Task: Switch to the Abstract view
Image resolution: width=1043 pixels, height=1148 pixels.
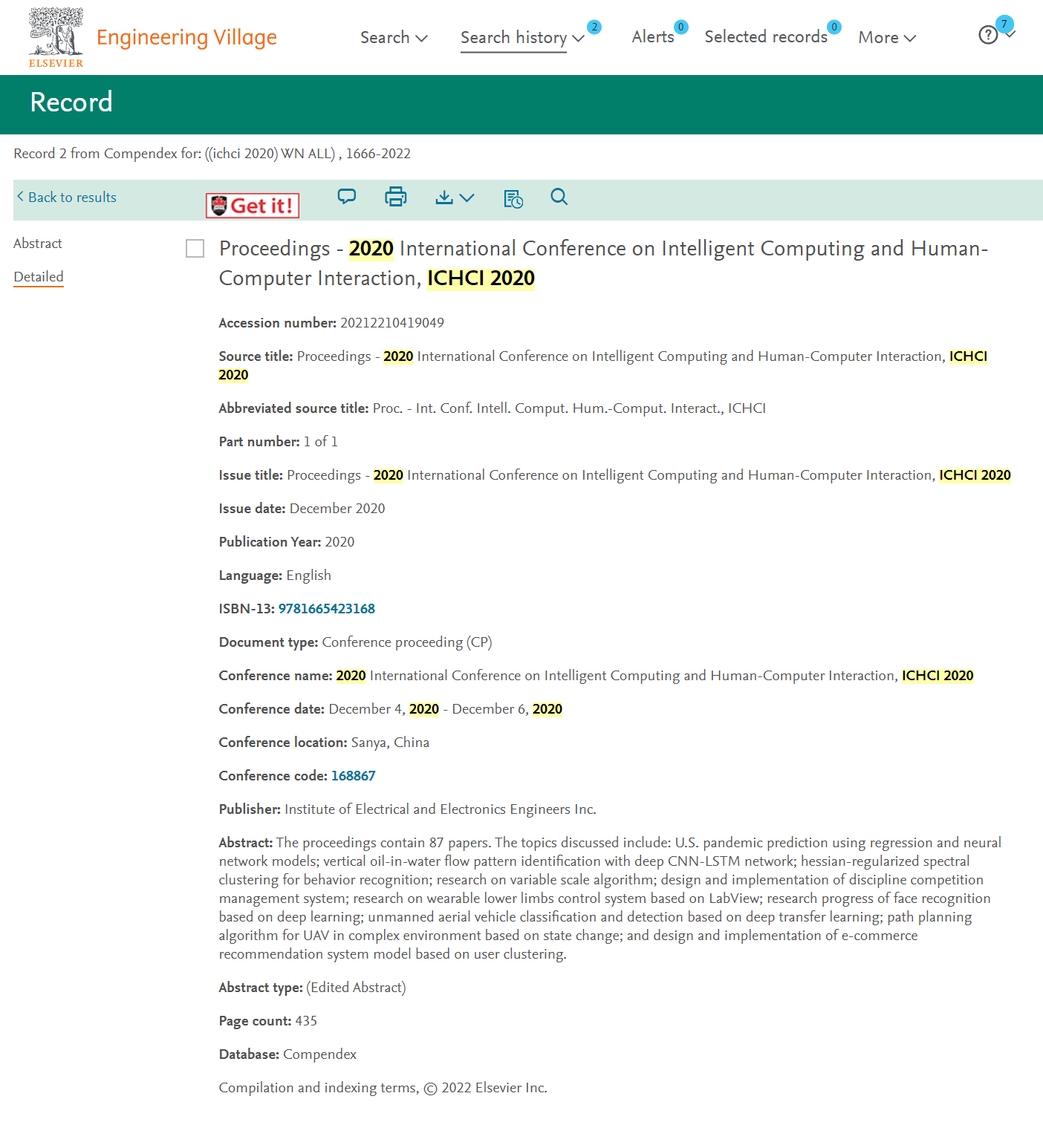Action: pos(38,244)
